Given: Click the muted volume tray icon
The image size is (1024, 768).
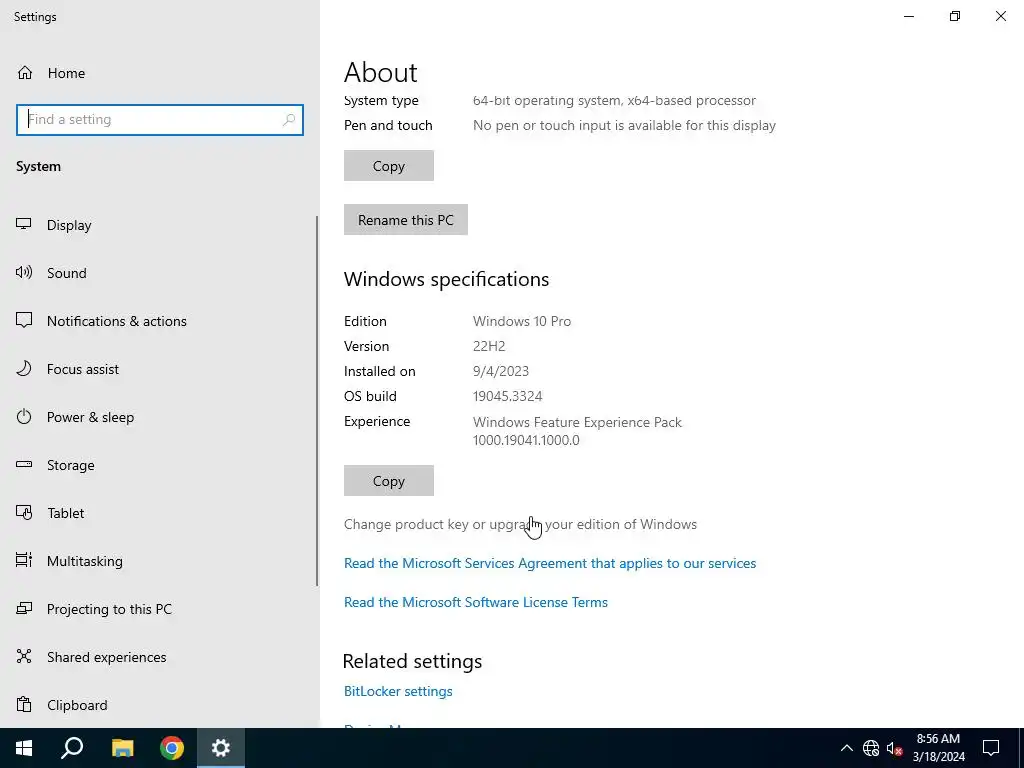Looking at the screenshot, I should click(x=894, y=748).
